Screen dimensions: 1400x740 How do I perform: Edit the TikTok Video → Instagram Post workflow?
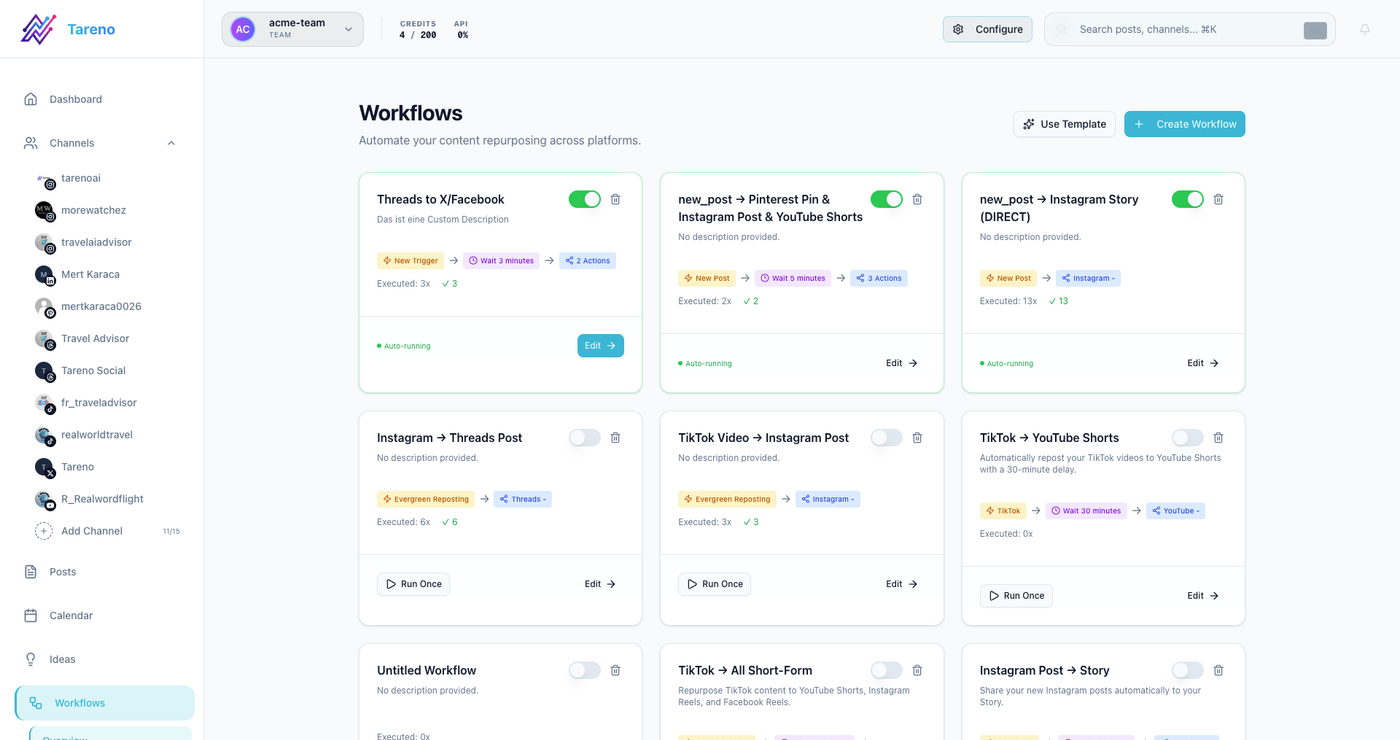pyautogui.click(x=901, y=584)
